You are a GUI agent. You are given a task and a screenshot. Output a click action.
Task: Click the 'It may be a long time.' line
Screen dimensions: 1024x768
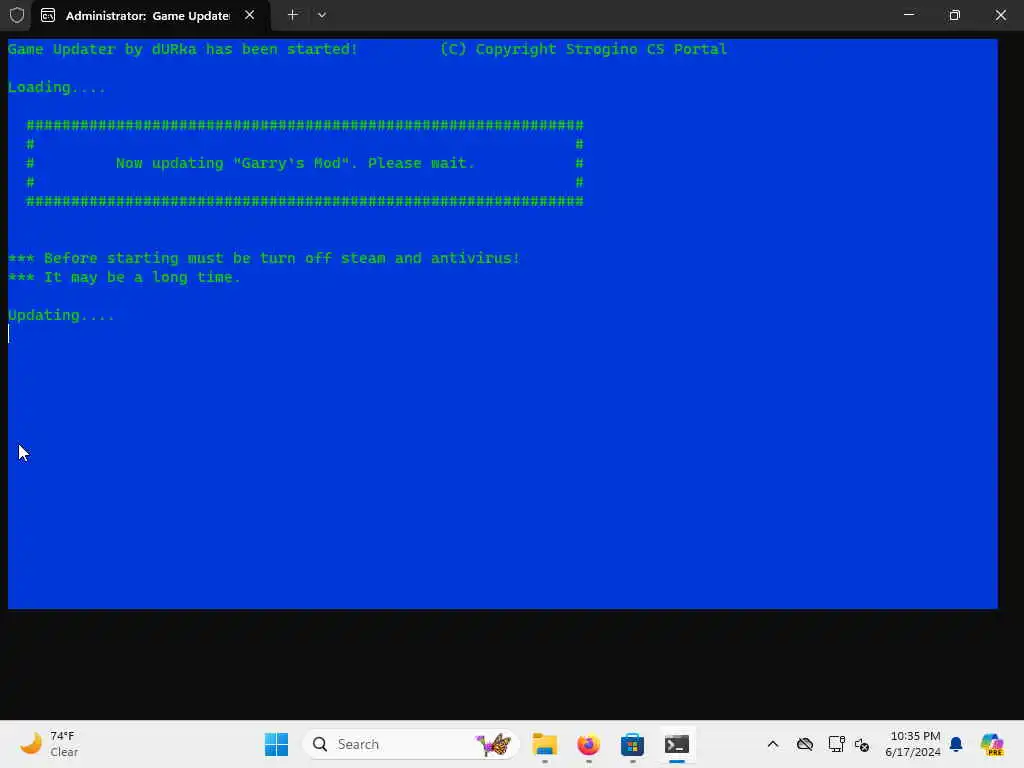(x=124, y=277)
